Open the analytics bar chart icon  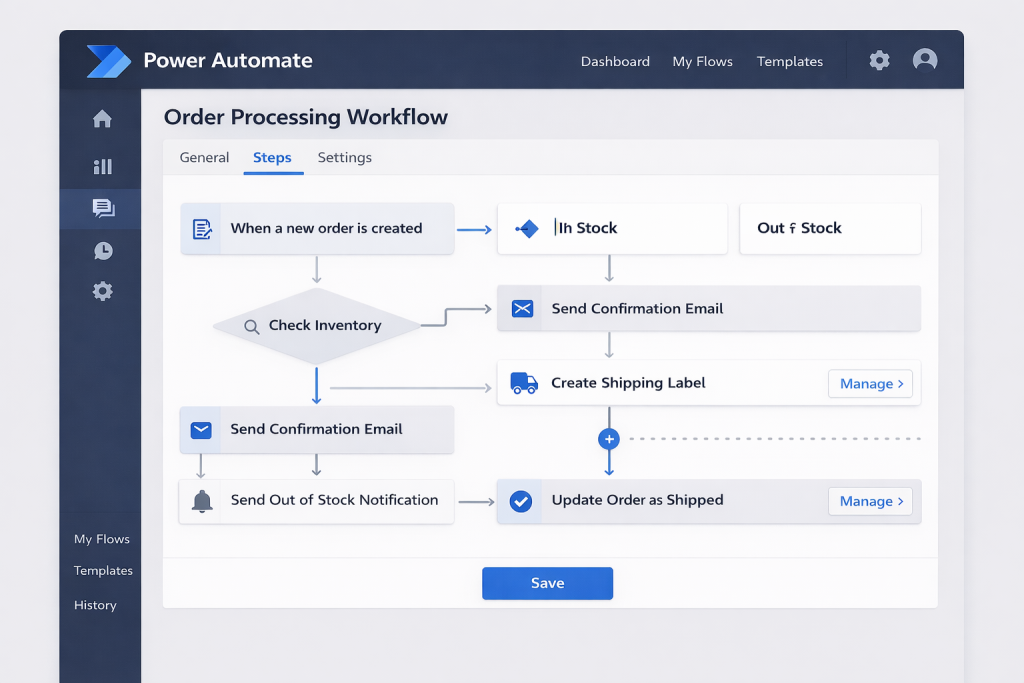point(102,166)
